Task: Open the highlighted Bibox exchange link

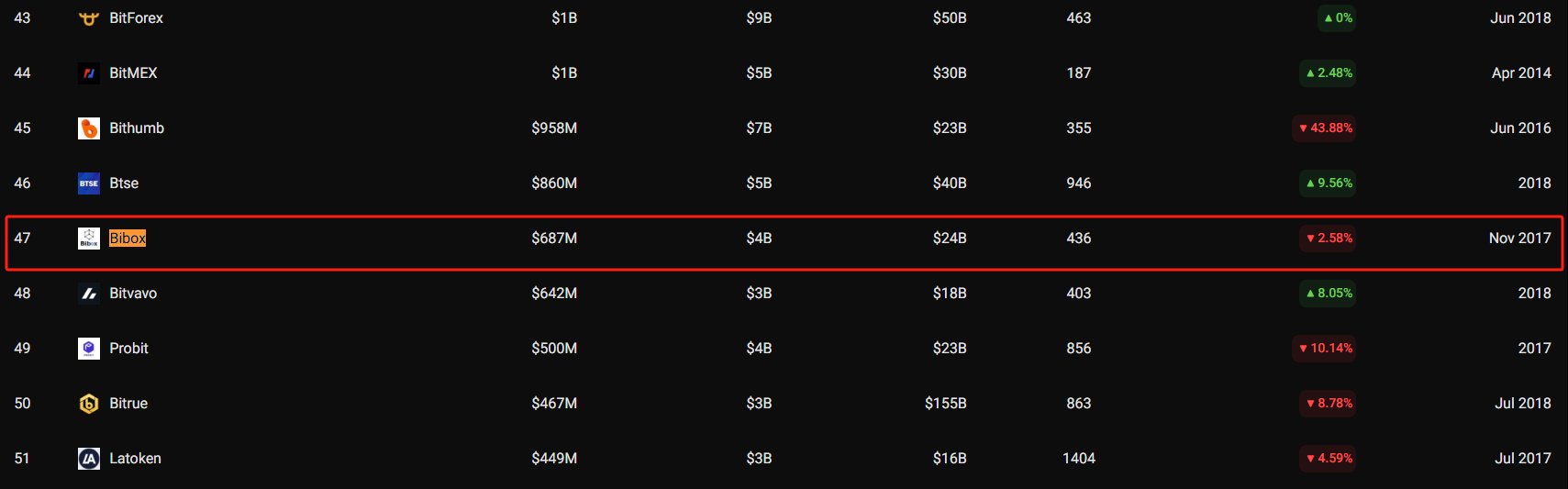Action: [x=128, y=239]
